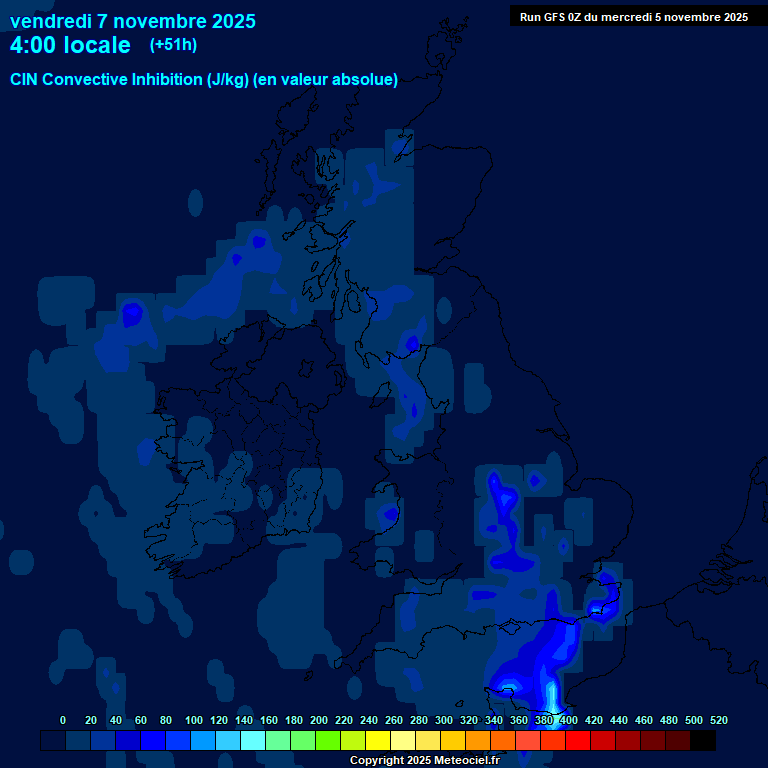This screenshot has width=768, height=768.
Task: Select the bright red 420 legend swatch
Action: tap(578, 740)
